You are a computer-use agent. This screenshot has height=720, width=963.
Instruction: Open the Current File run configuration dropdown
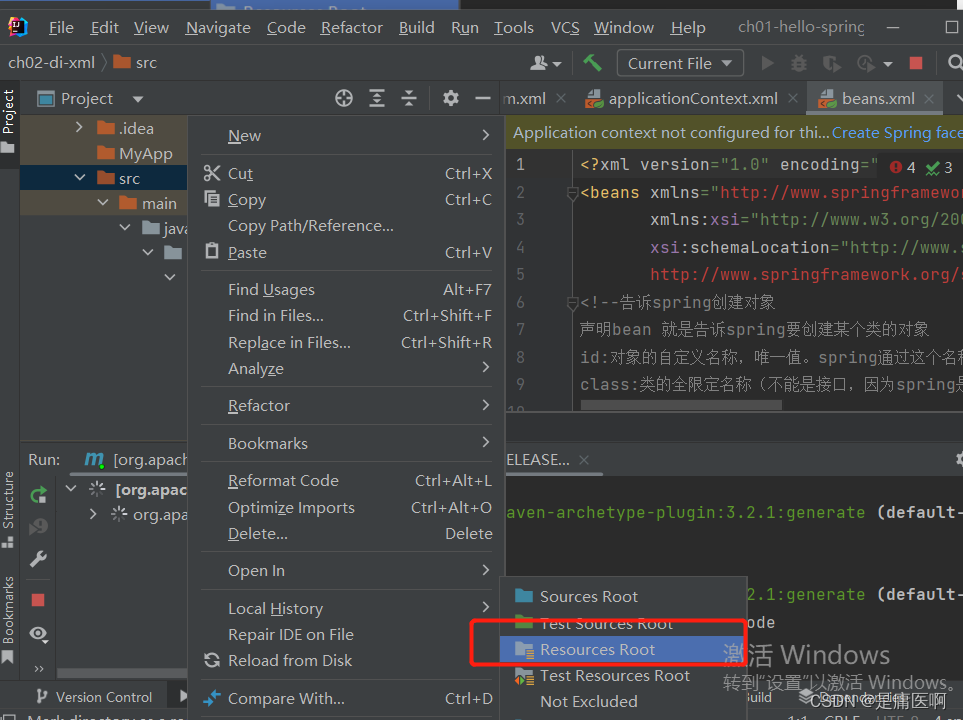tap(680, 63)
